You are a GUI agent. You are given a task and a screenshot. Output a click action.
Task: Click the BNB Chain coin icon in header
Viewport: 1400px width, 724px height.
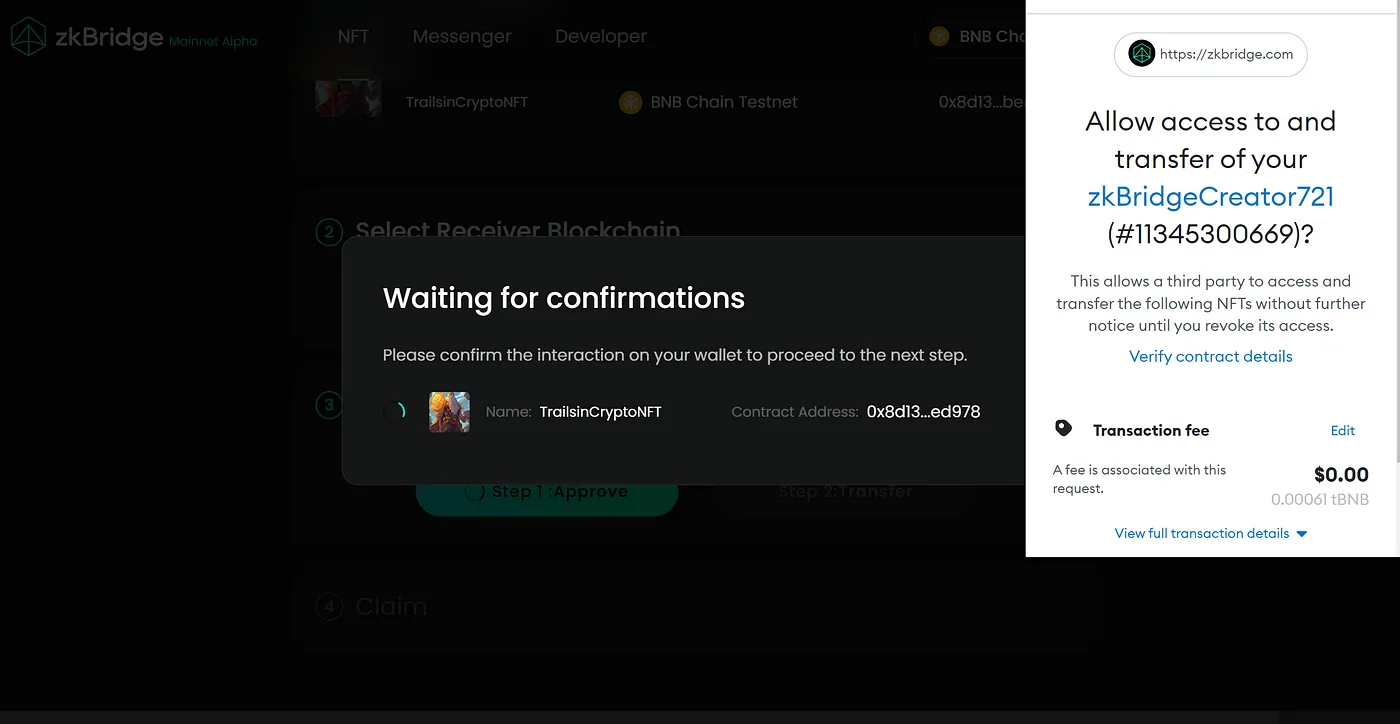pyautogui.click(x=939, y=37)
